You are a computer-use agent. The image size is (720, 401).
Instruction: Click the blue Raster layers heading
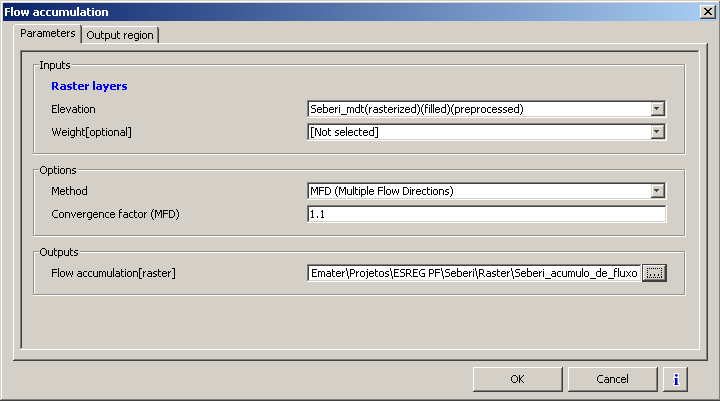click(89, 86)
